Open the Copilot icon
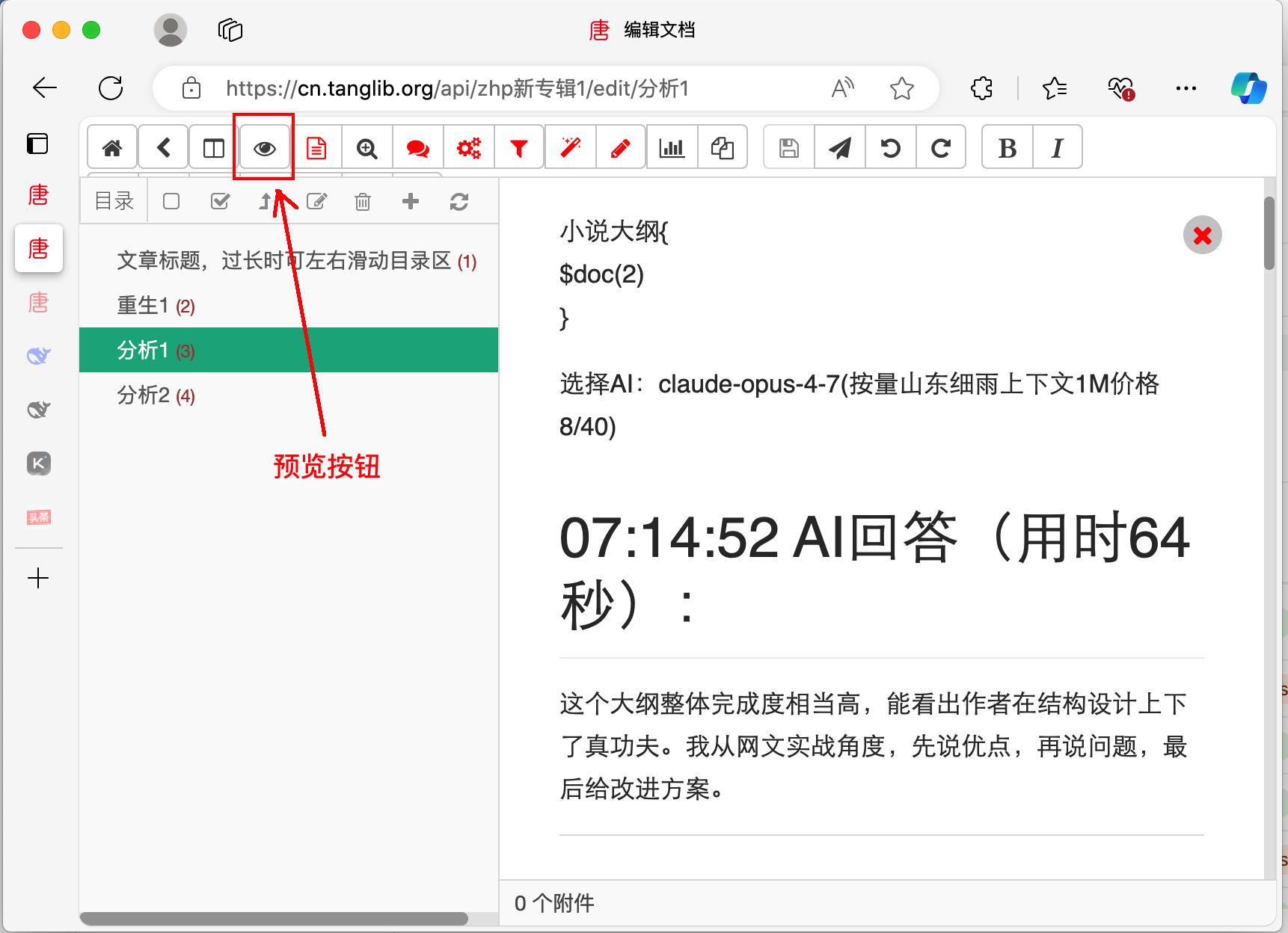 (x=1249, y=88)
